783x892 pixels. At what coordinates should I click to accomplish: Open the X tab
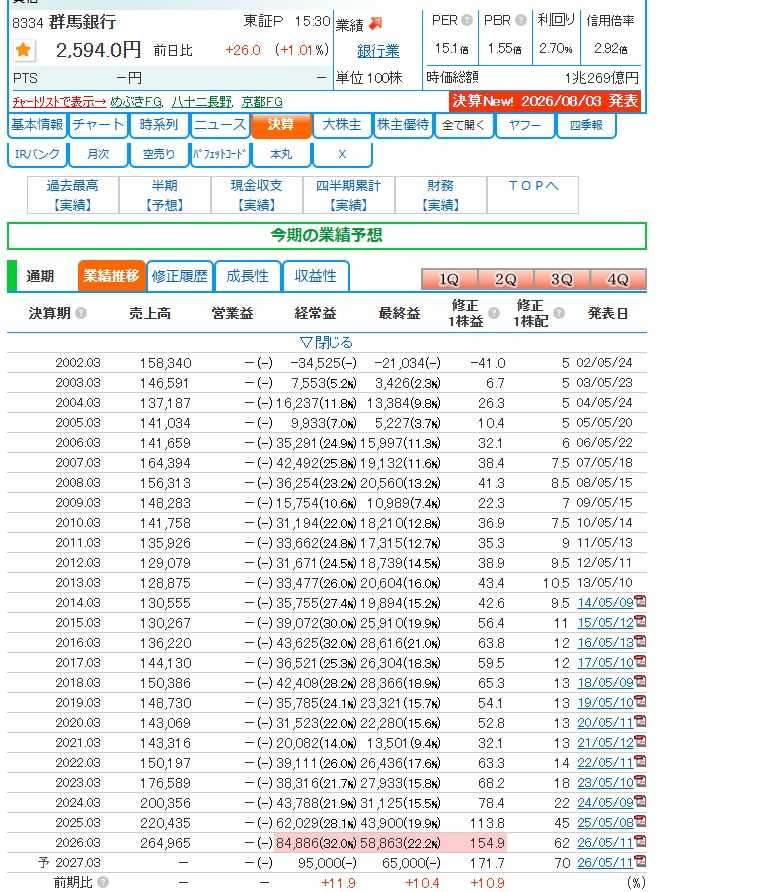pyautogui.click(x=342, y=154)
